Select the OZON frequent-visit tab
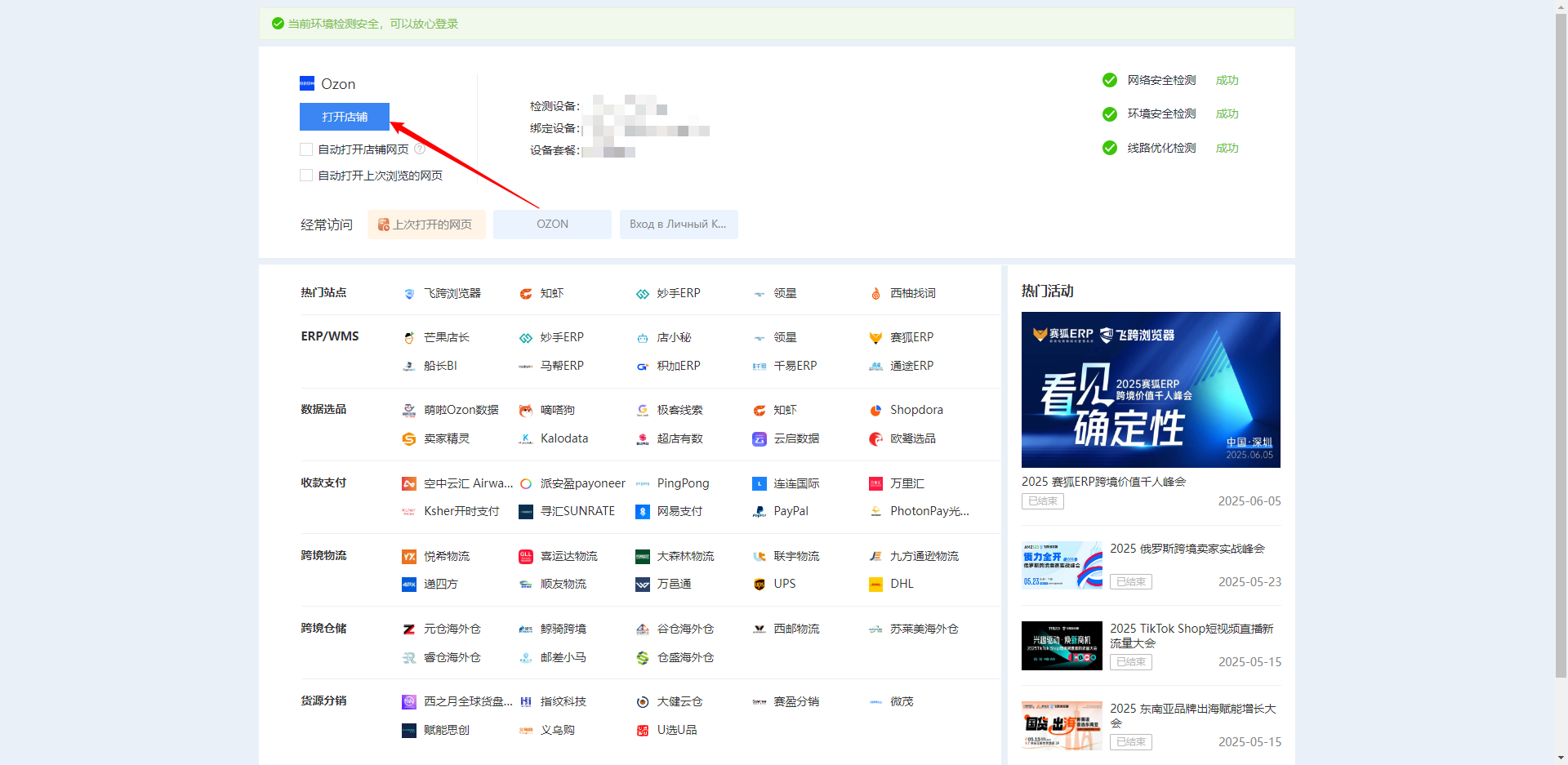The width and height of the screenshot is (1568, 765). pyautogui.click(x=552, y=225)
